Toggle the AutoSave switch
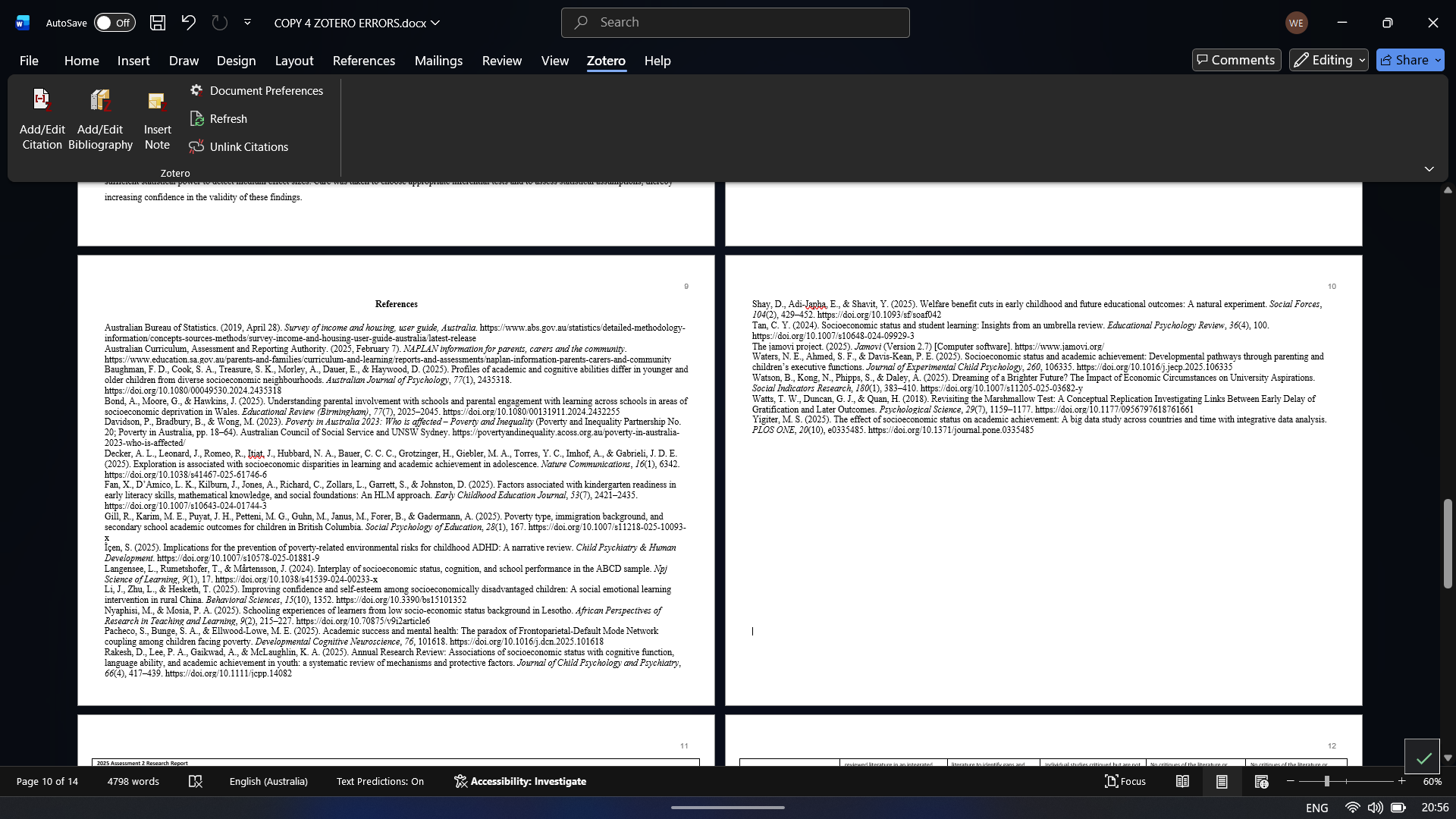 coord(115,23)
